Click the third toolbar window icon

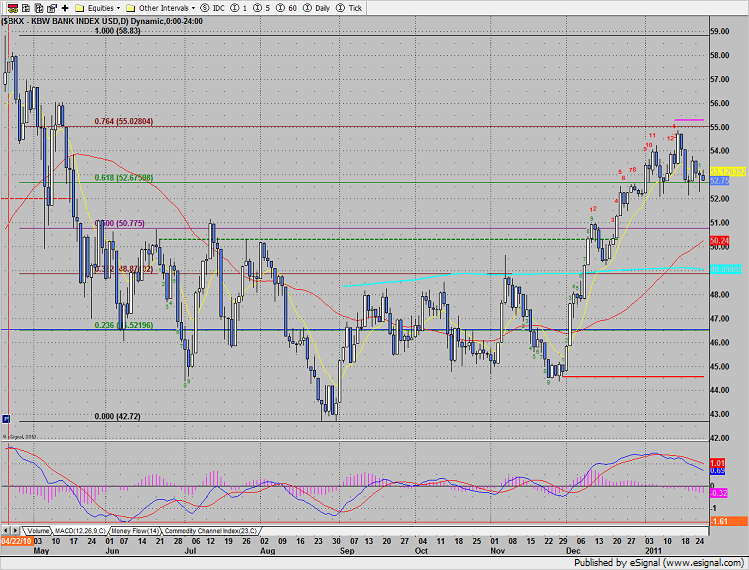37,7
